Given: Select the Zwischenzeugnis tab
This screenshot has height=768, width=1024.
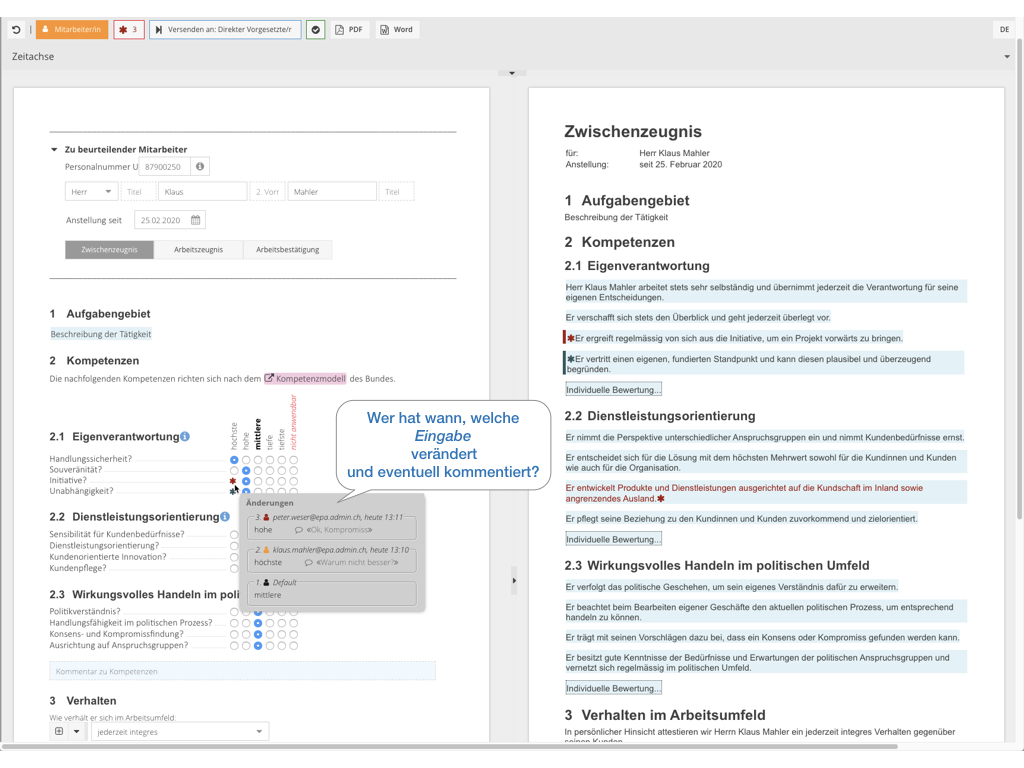Looking at the screenshot, I should [x=109, y=249].
